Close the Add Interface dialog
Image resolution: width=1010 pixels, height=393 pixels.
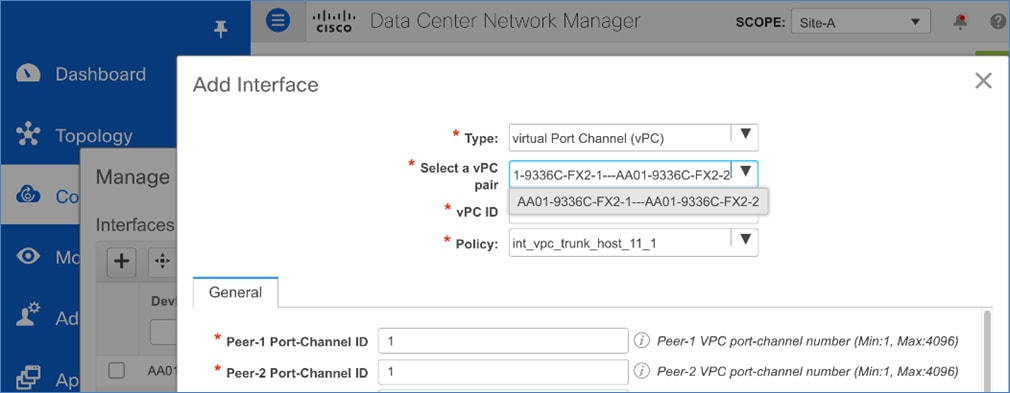pos(983,81)
